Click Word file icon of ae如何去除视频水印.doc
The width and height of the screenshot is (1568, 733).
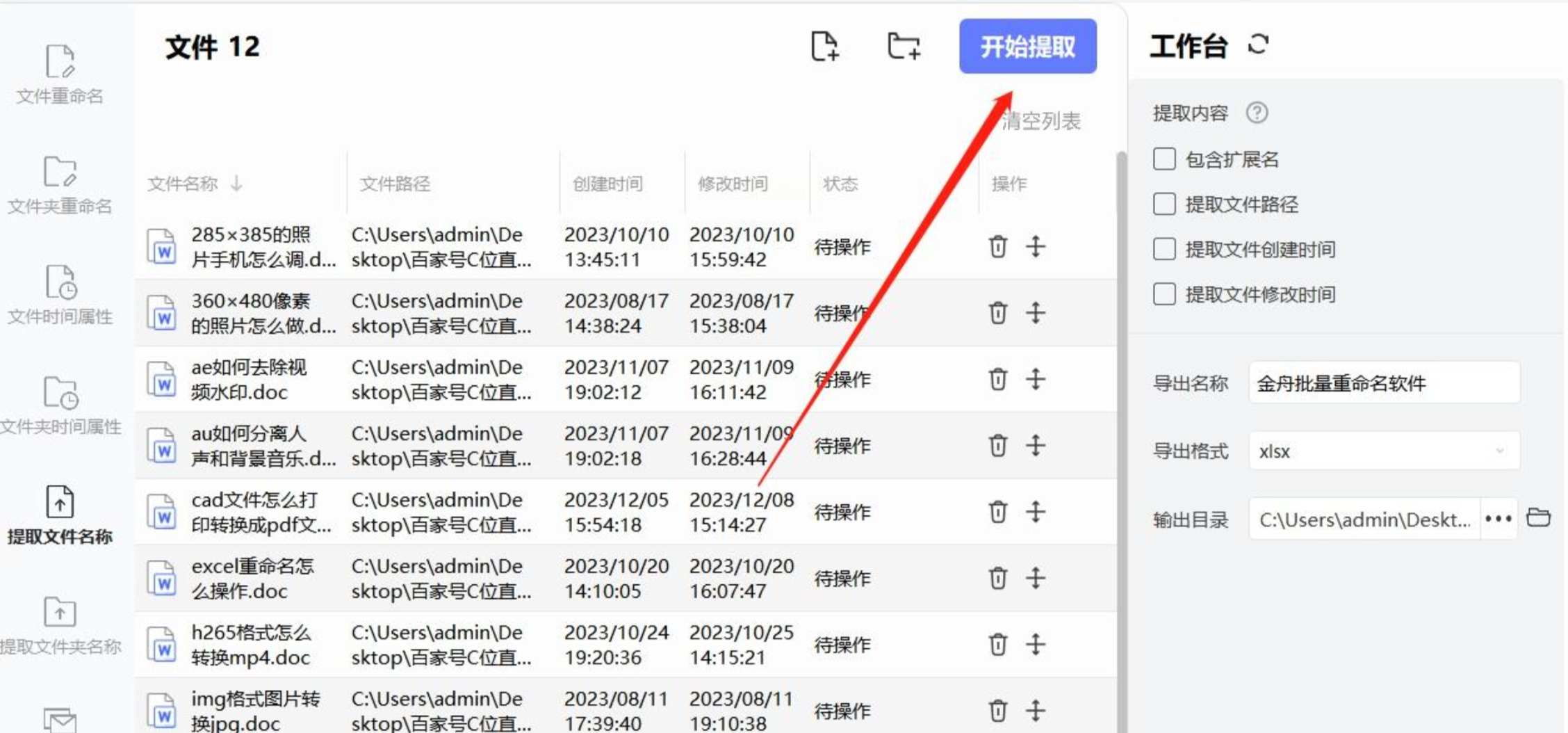point(161,380)
